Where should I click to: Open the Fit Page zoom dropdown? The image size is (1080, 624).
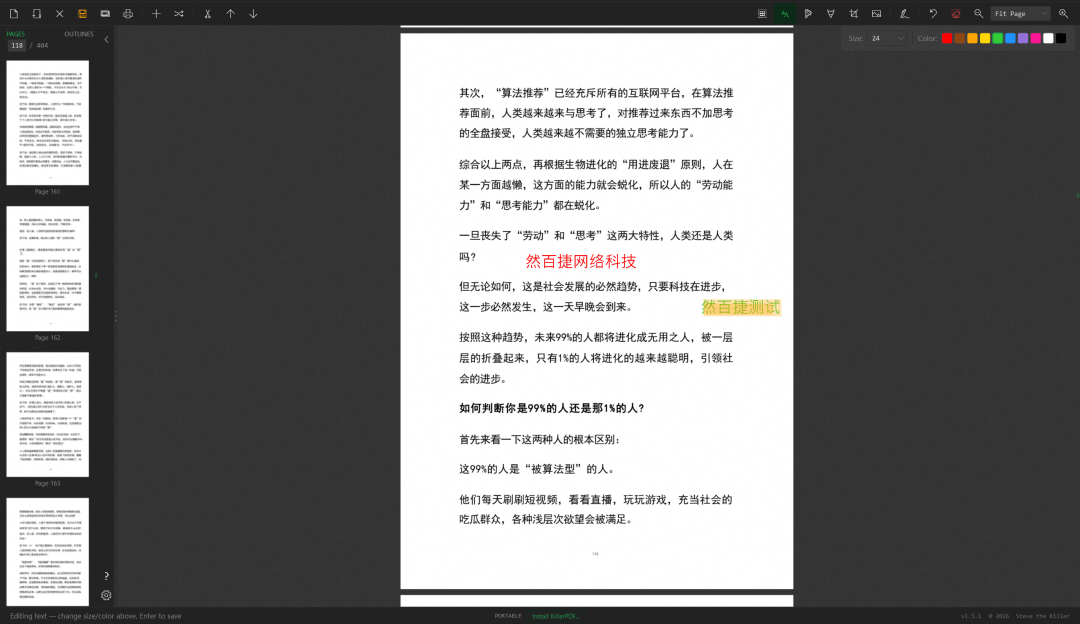pos(1020,14)
